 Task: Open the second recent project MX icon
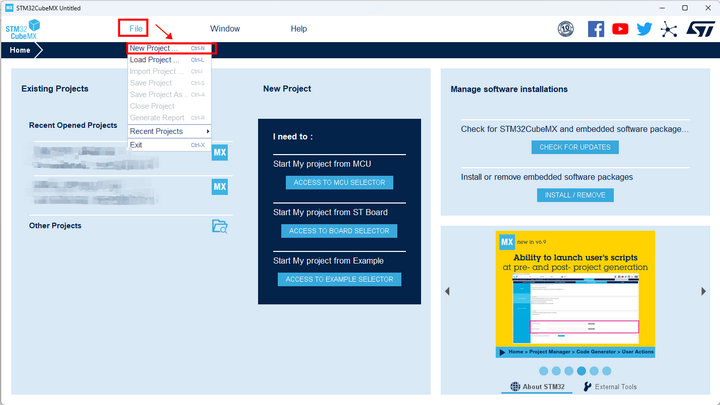(220, 187)
